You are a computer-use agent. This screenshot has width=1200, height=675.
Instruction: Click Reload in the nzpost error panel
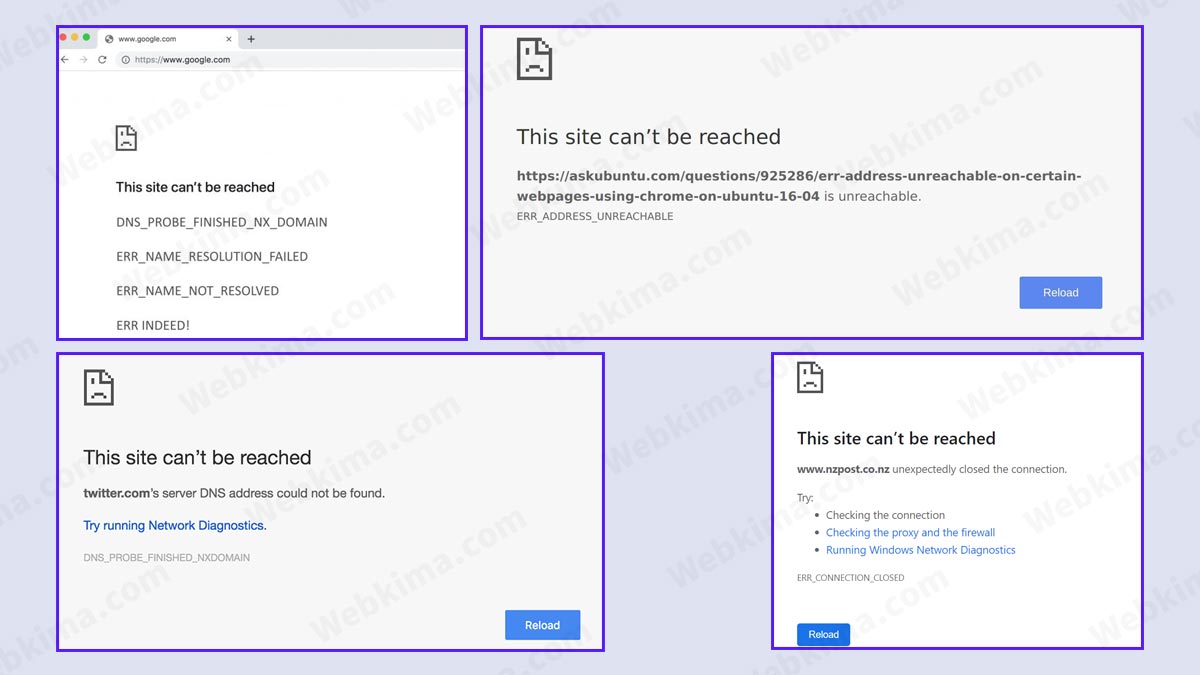(824, 634)
